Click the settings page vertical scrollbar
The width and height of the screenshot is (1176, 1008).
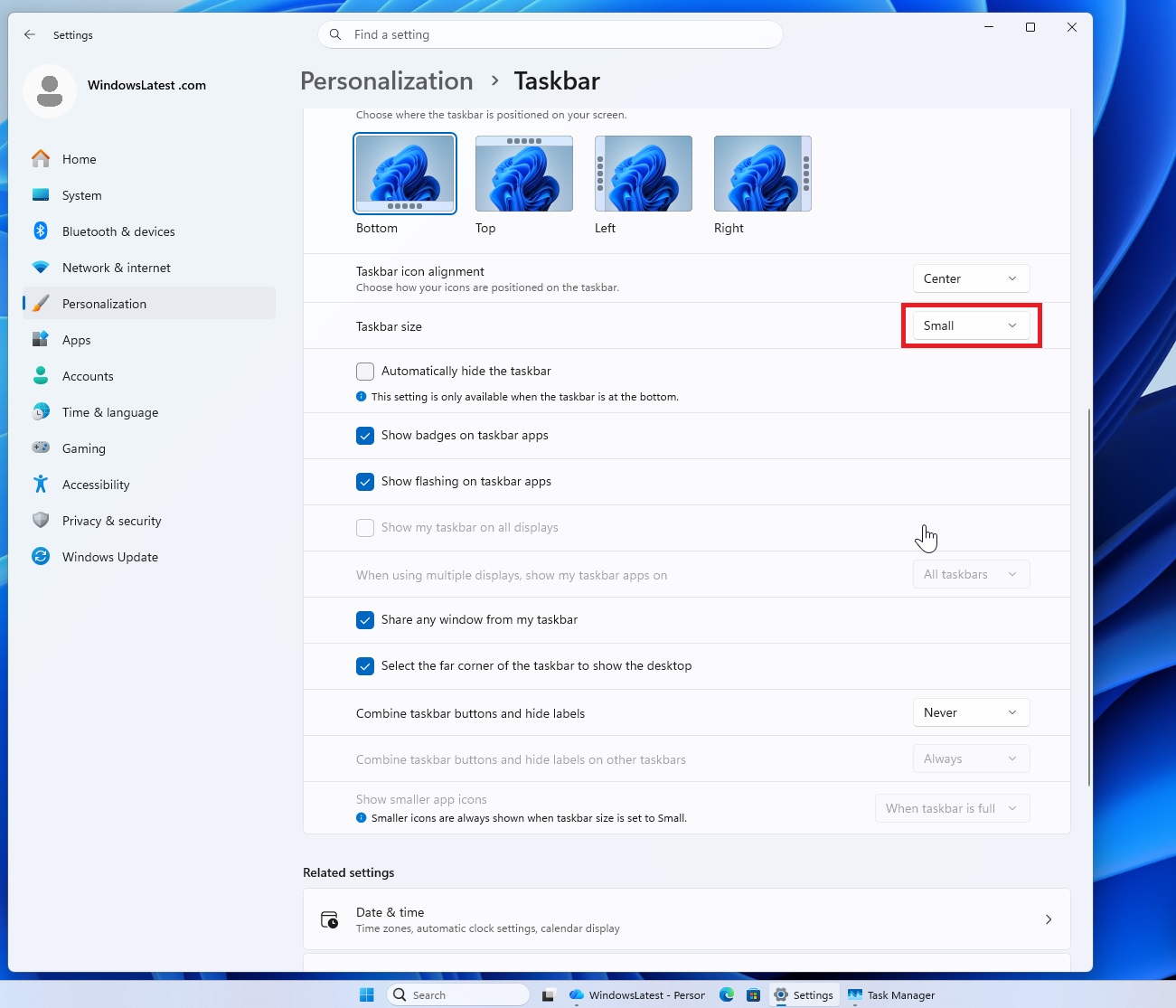(1089, 597)
